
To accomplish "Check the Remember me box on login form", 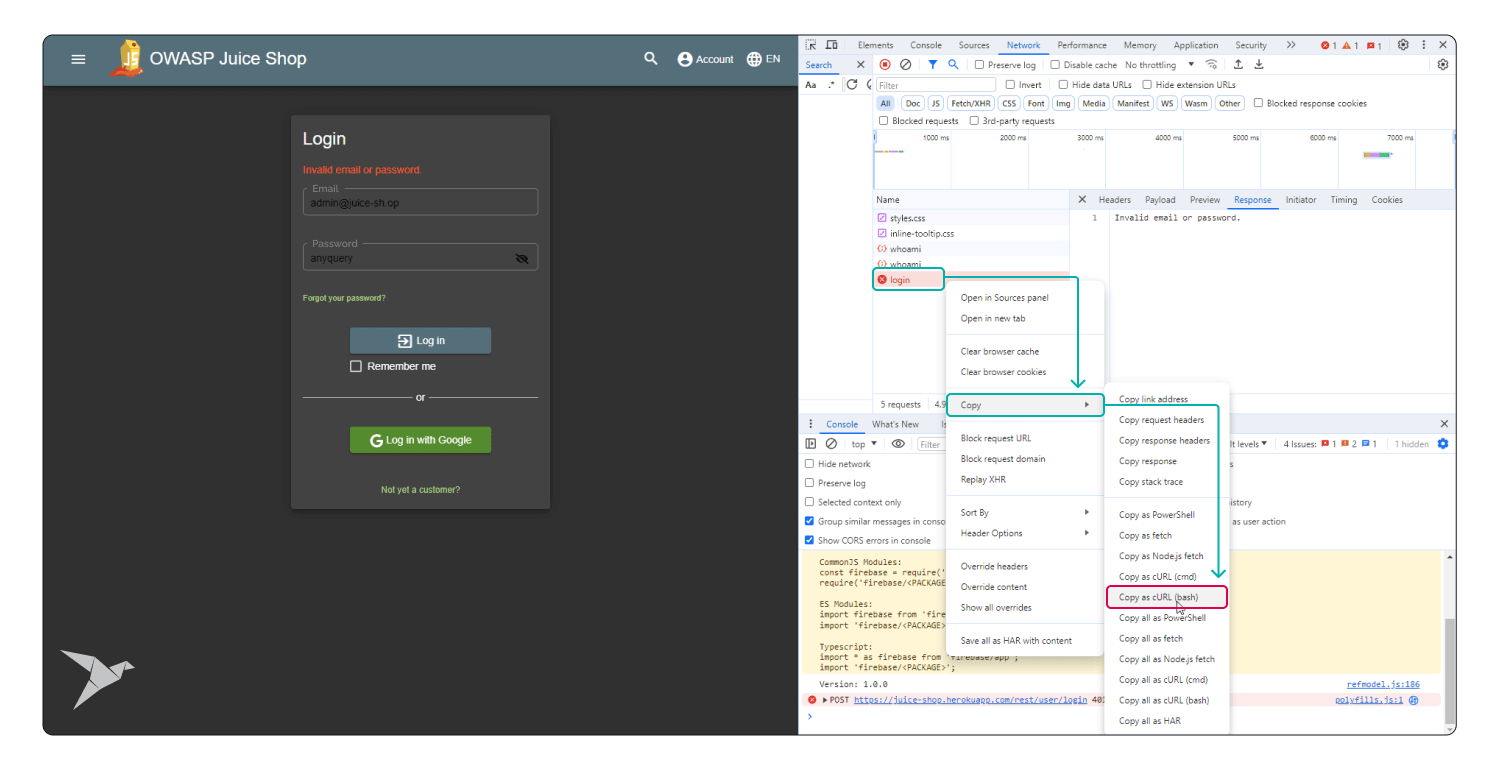I will (x=356, y=366).
